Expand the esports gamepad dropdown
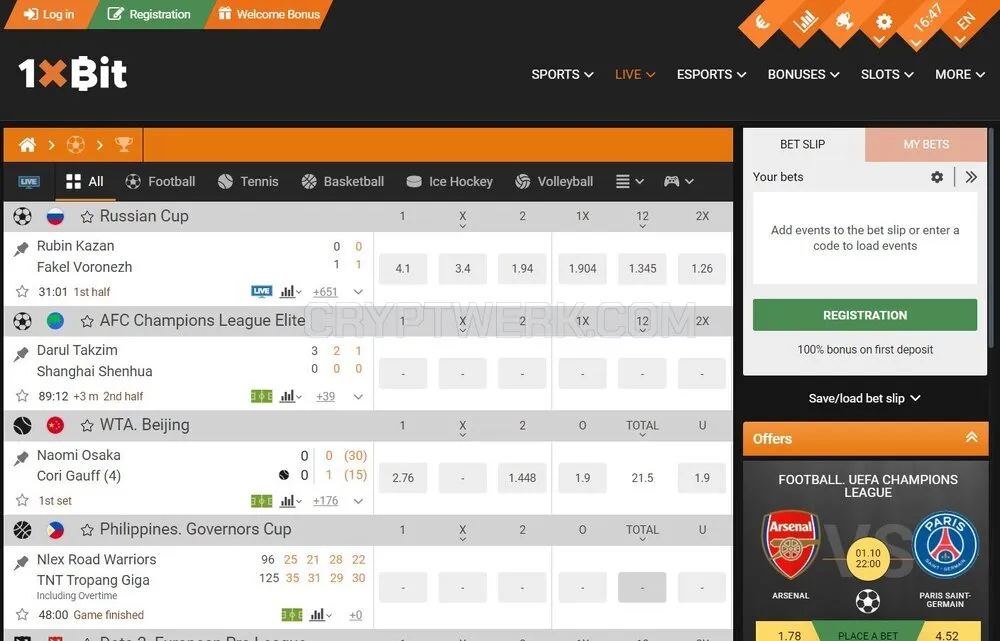The image size is (1000, 641). point(678,182)
